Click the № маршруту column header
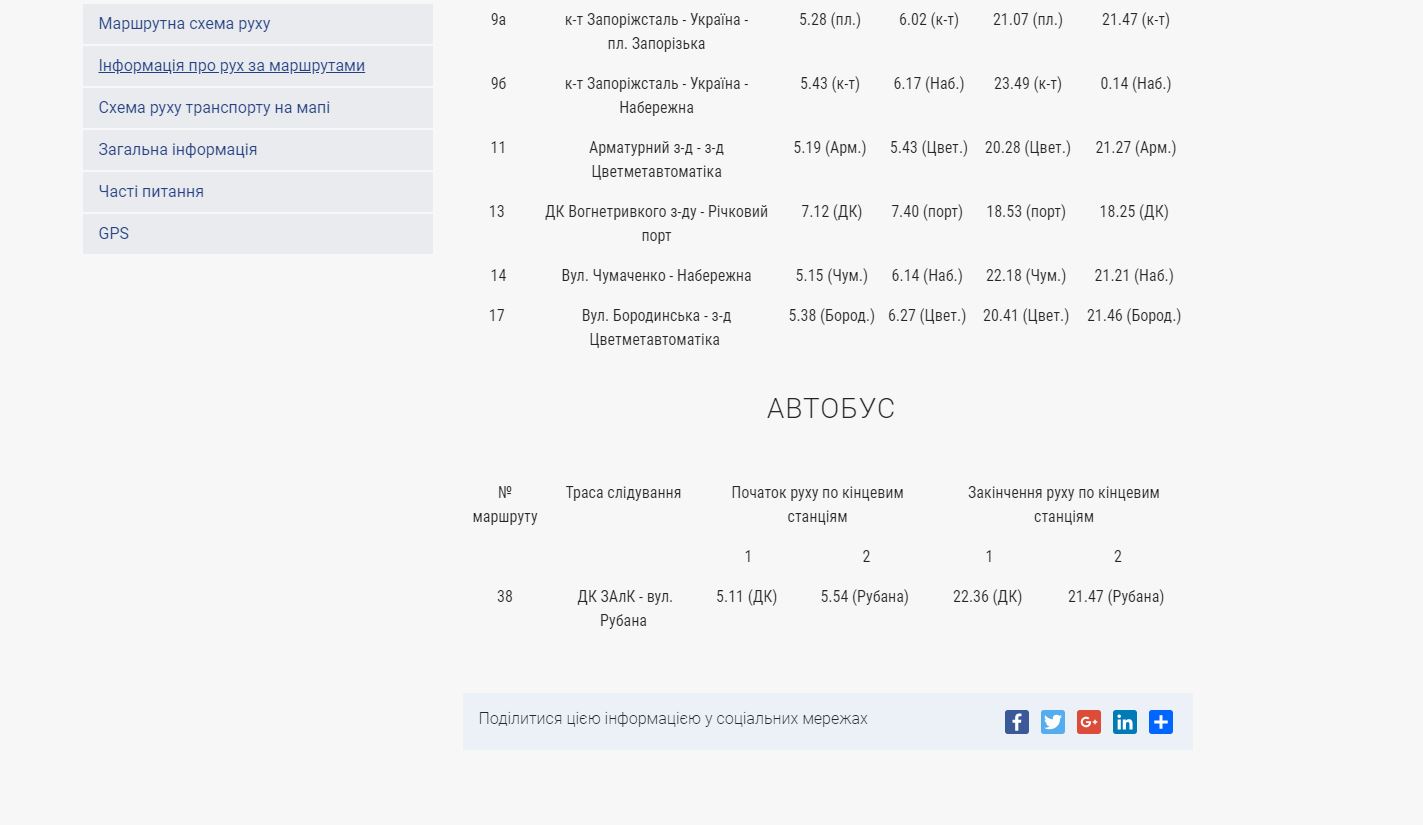 click(504, 505)
